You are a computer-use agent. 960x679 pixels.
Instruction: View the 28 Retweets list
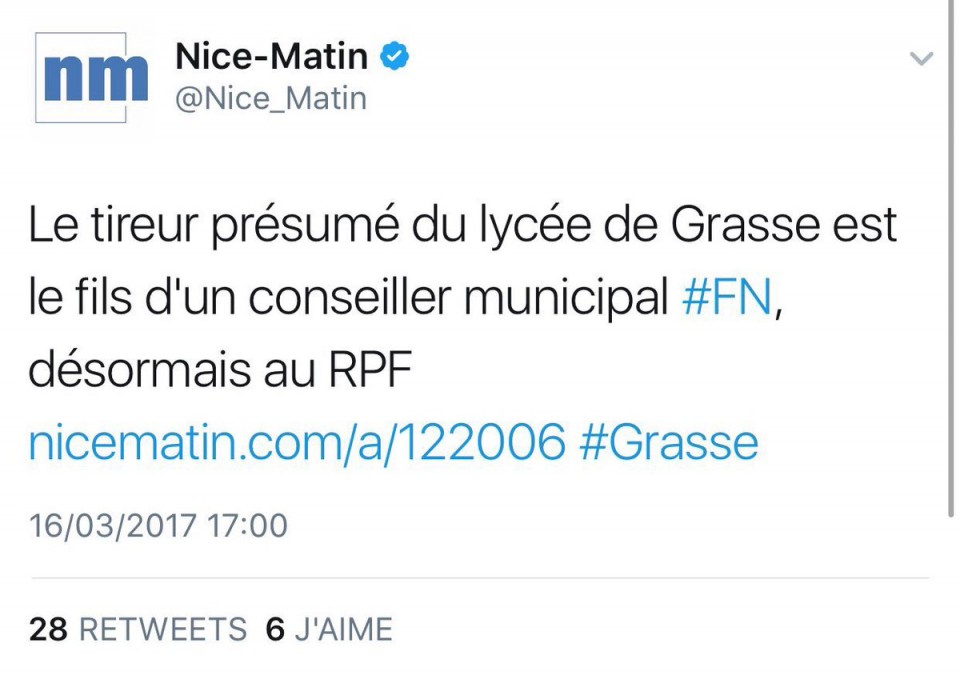[137, 629]
